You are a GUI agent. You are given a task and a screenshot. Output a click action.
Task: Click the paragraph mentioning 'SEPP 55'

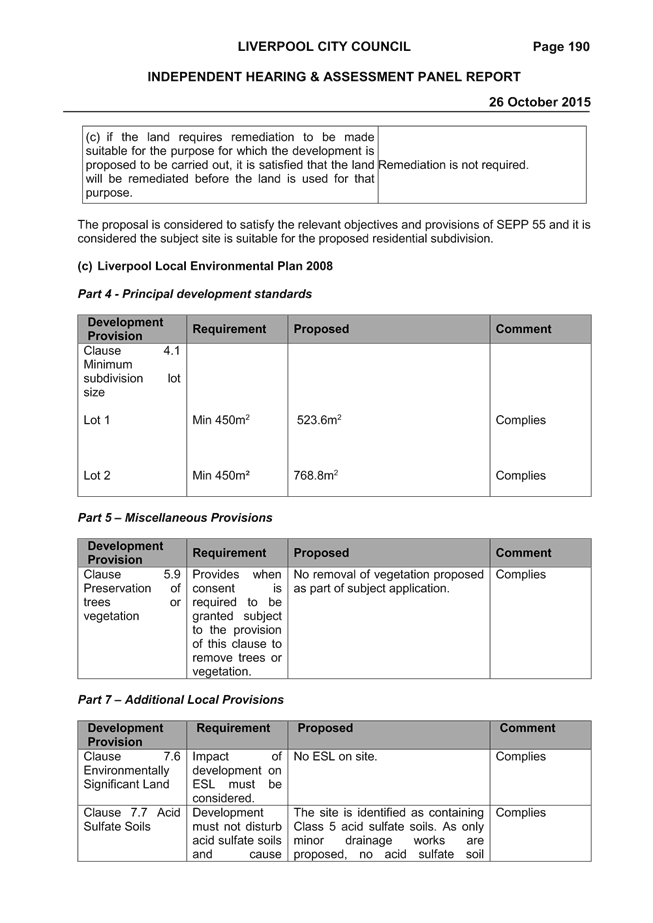[334, 231]
